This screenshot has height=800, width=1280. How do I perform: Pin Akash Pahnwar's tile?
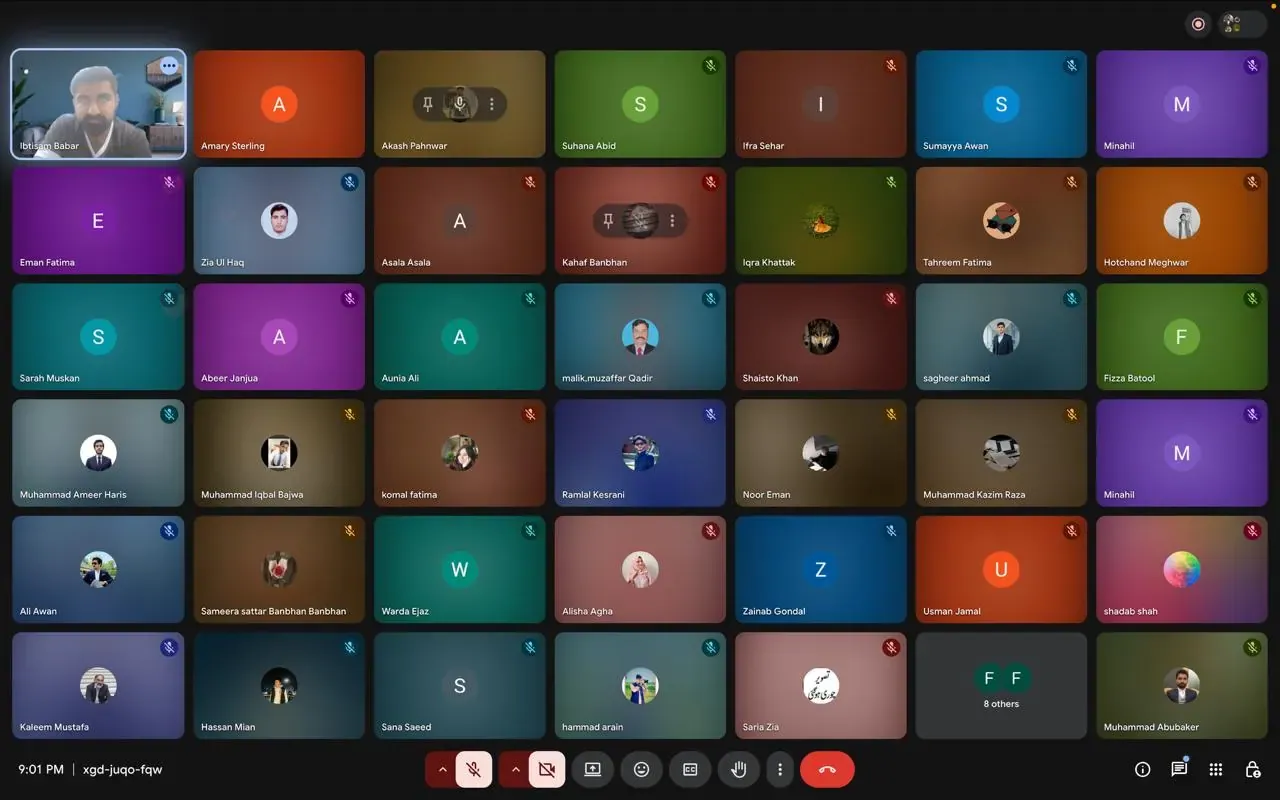coord(428,104)
